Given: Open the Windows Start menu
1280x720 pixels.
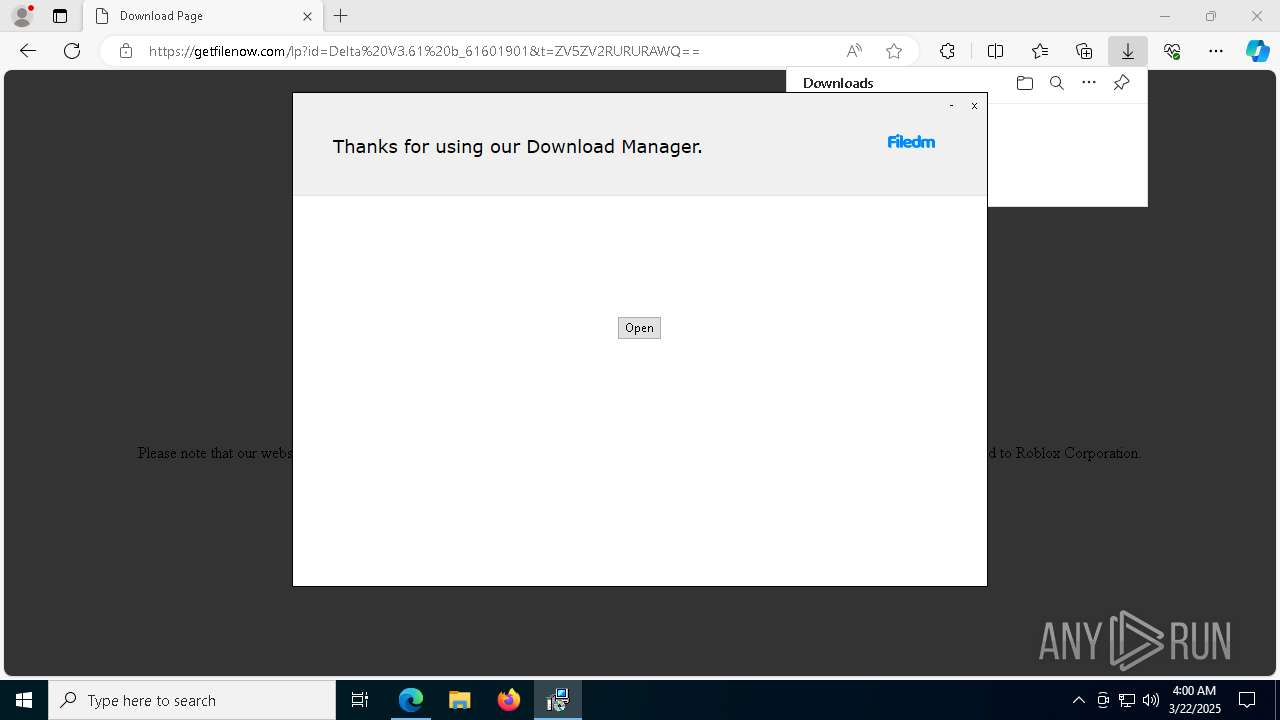Looking at the screenshot, I should coord(24,700).
